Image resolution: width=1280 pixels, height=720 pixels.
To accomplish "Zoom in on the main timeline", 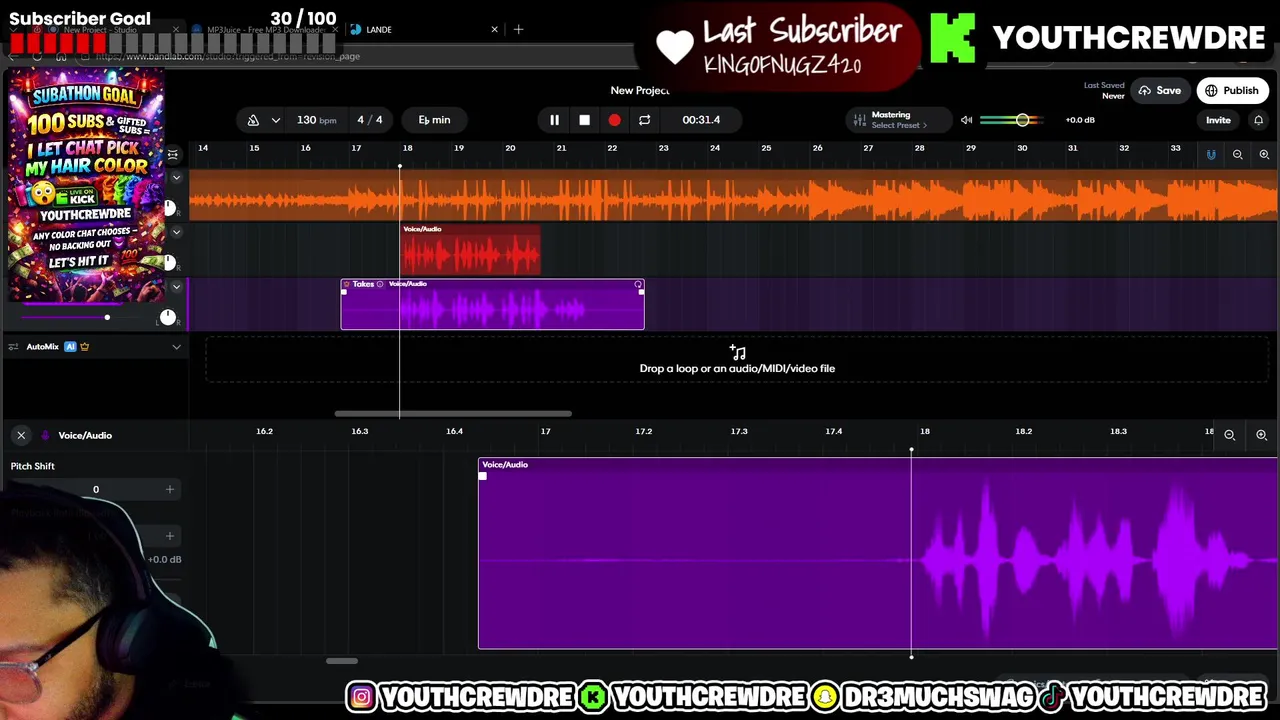I will pos(1264,155).
